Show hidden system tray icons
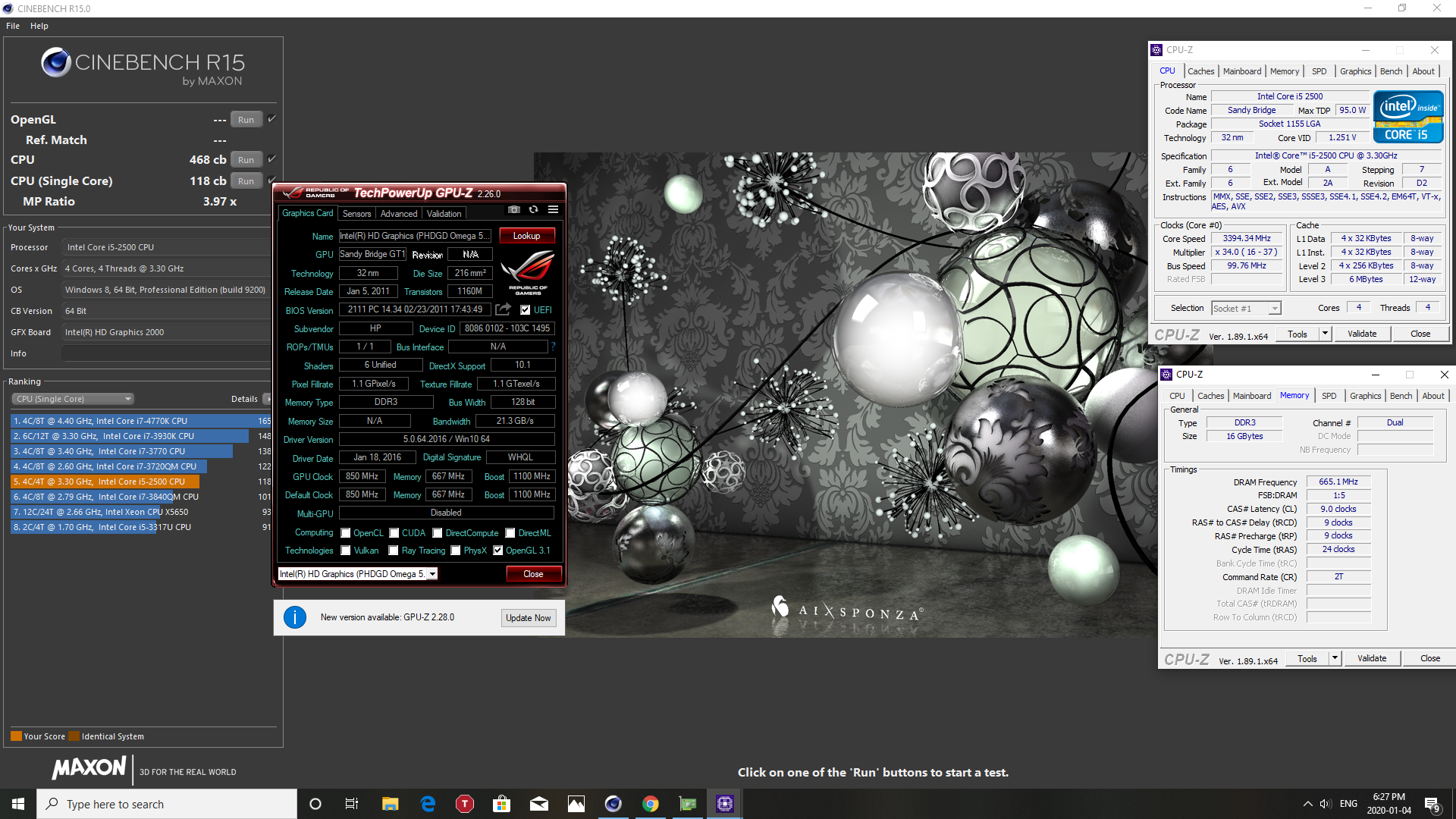Image resolution: width=1456 pixels, height=819 pixels. coord(1307,804)
